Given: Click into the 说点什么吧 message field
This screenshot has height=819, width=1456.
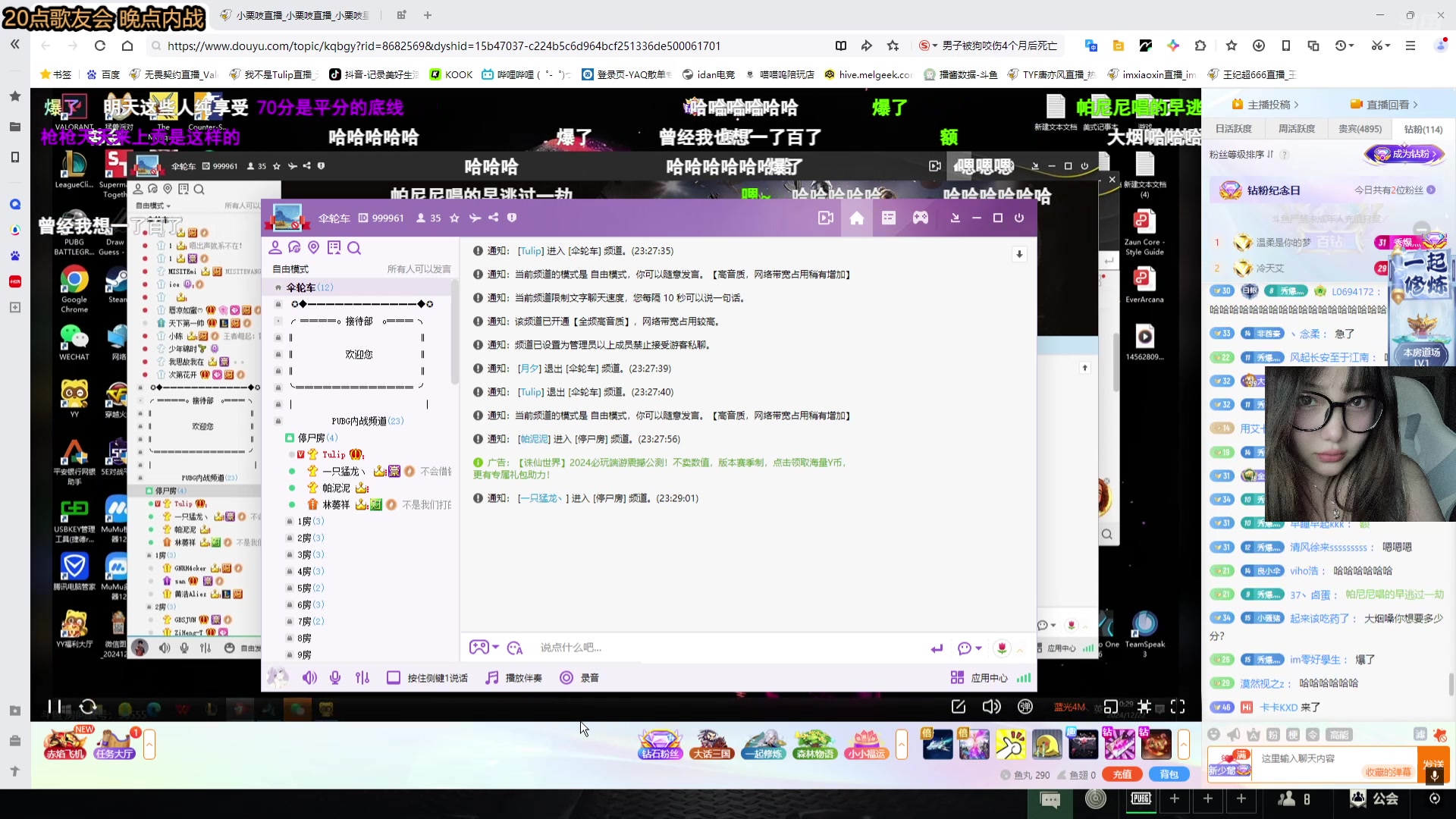Looking at the screenshot, I should 728,648.
